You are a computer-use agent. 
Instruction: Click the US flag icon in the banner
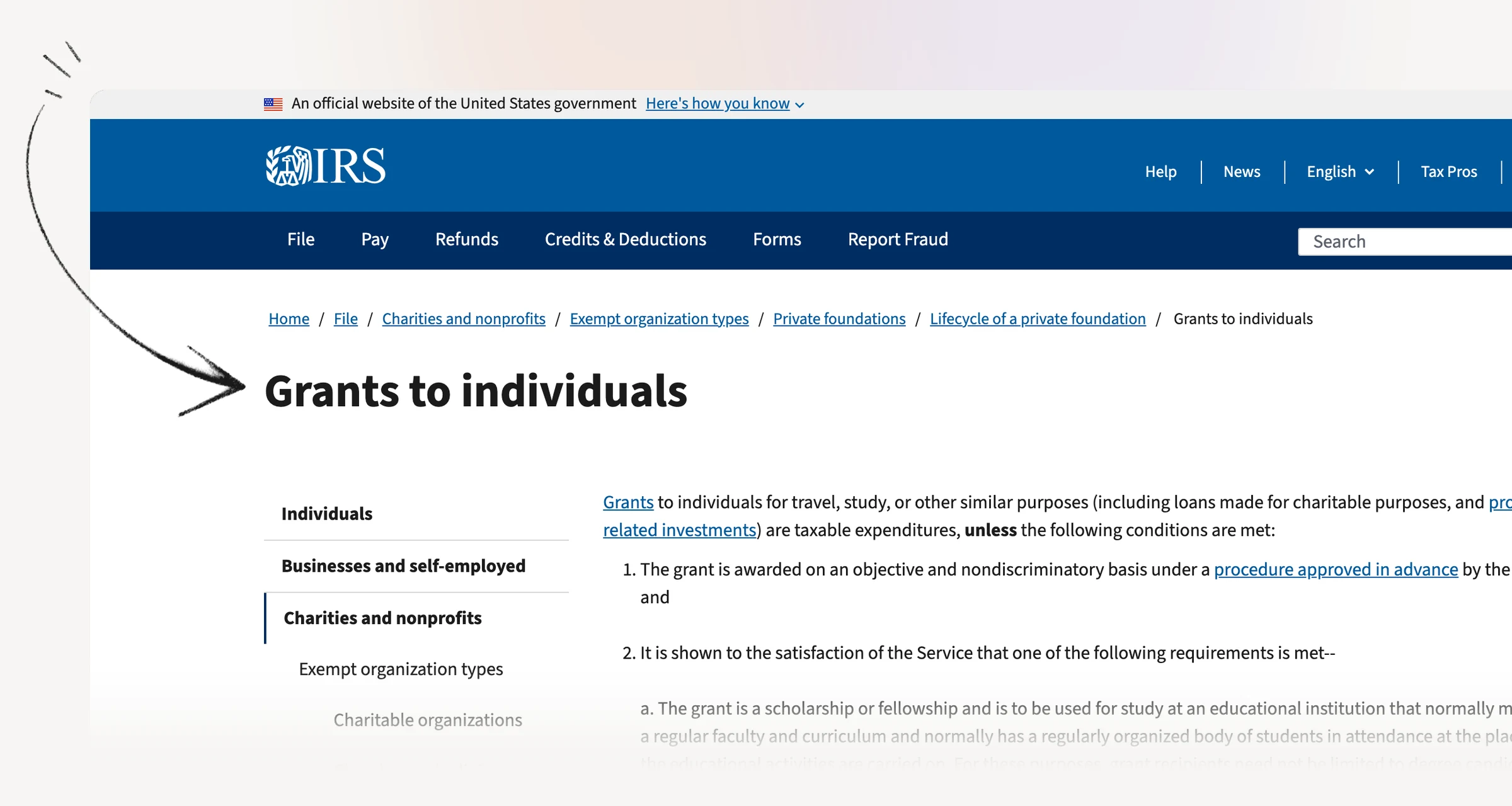click(273, 104)
